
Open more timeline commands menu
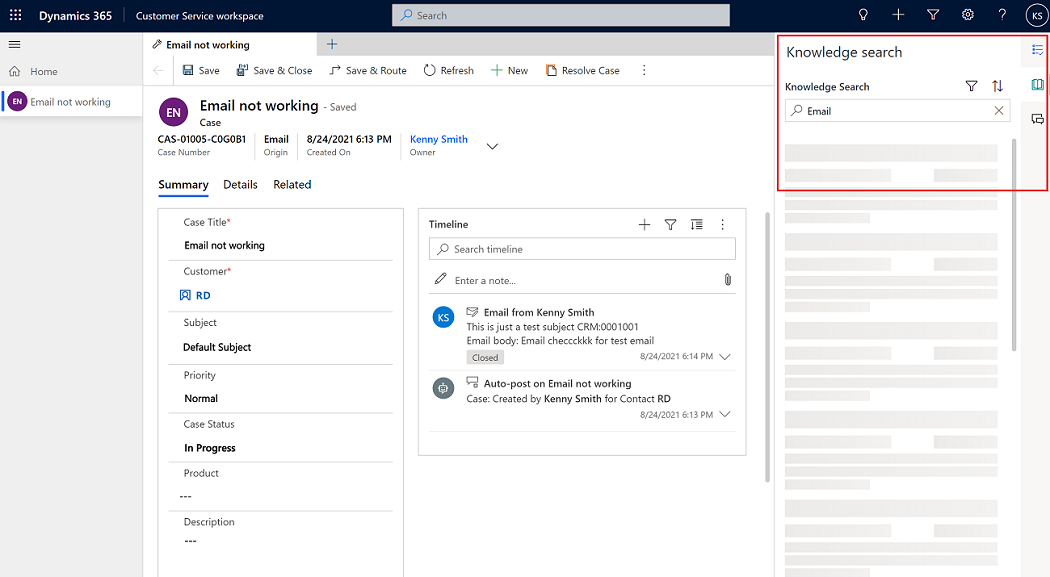click(x=722, y=224)
